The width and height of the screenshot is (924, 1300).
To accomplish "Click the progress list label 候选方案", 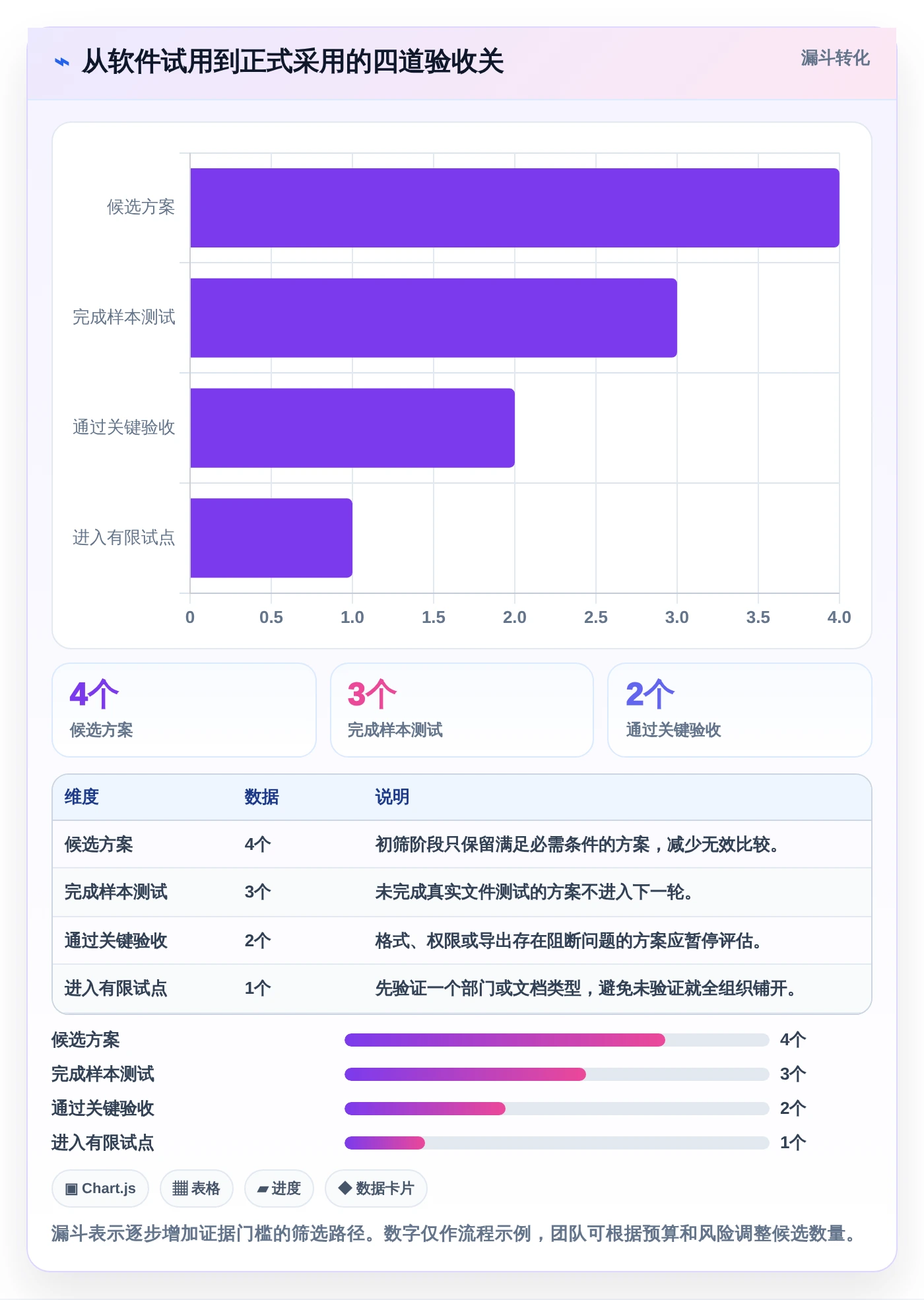I will point(86,1040).
